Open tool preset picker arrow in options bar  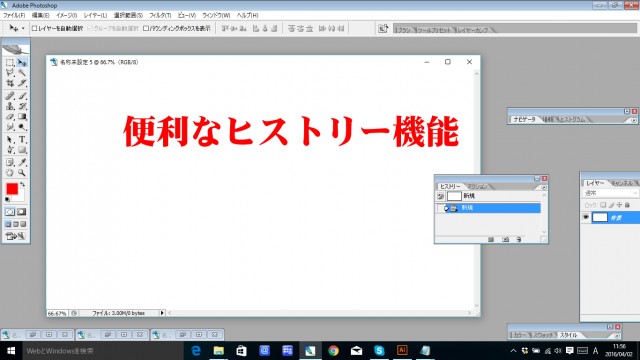[23, 29]
